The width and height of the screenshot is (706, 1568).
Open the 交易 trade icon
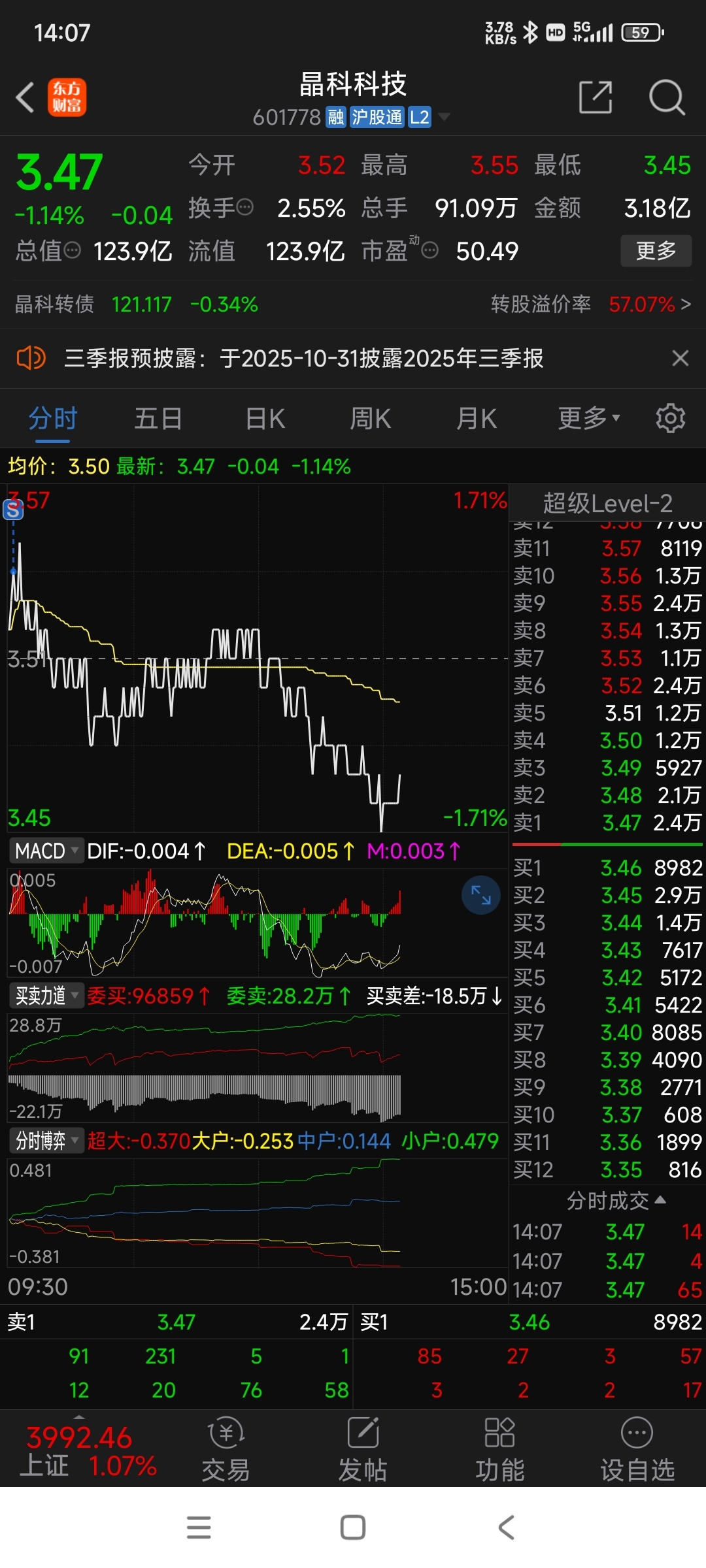[226, 1449]
